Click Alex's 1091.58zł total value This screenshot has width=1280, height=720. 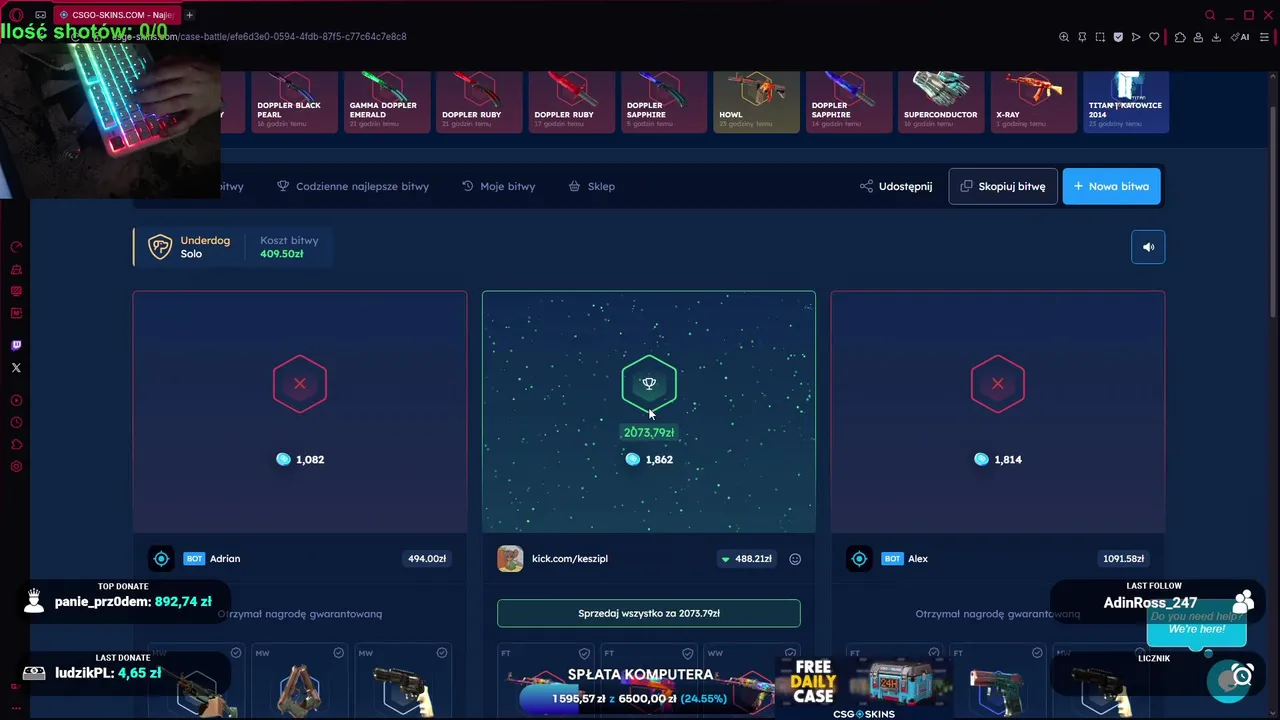coord(1123,559)
